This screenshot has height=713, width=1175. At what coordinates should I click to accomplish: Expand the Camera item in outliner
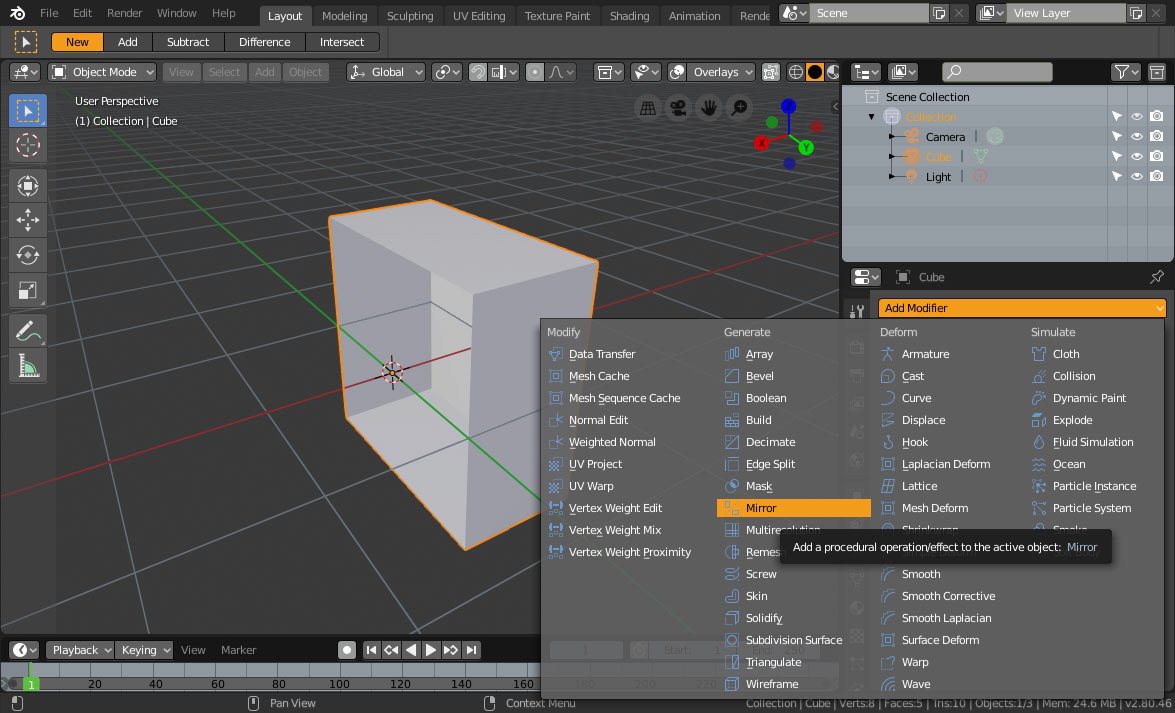pyautogui.click(x=892, y=136)
